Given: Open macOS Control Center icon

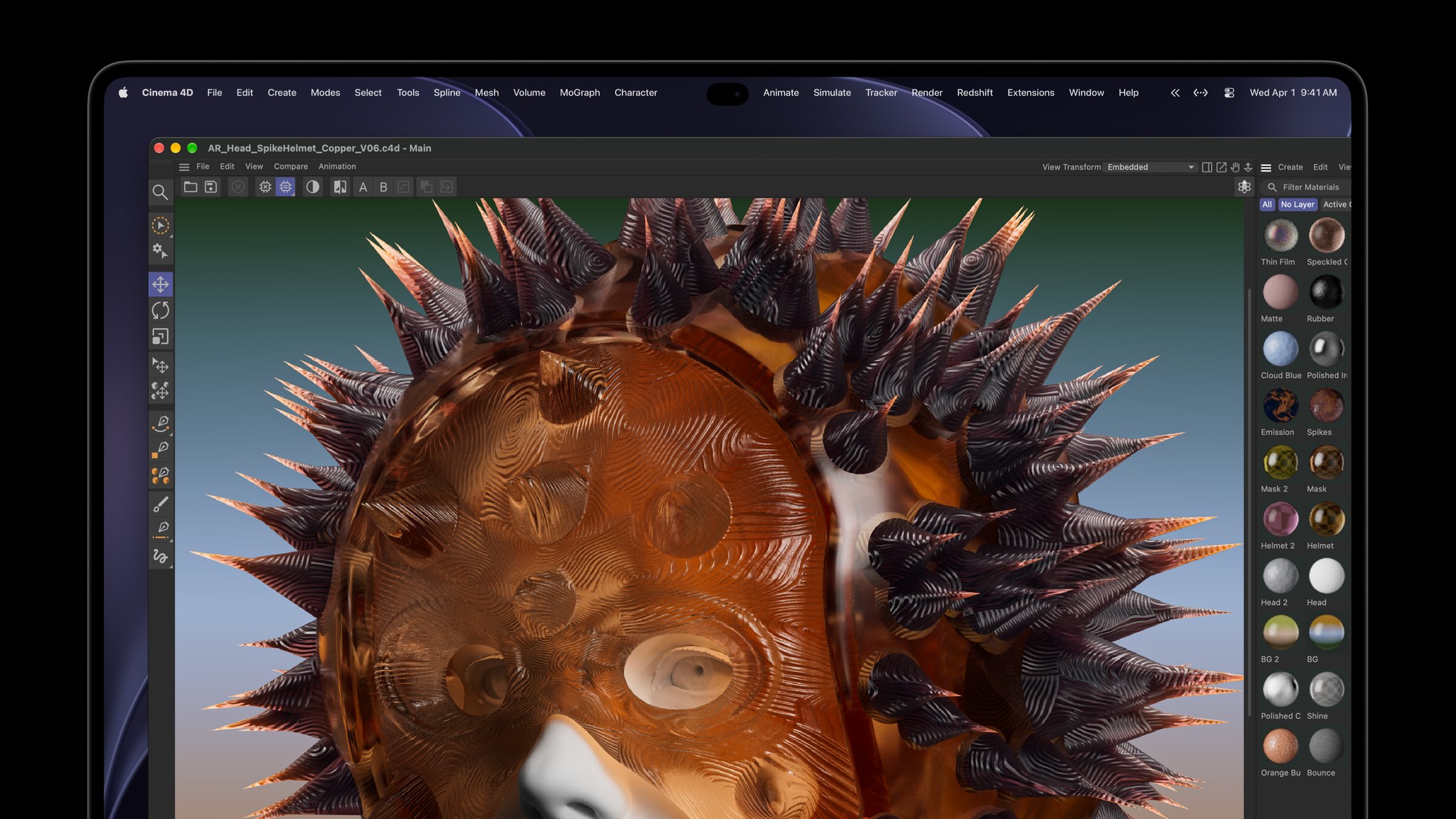Looking at the screenshot, I should point(1229,93).
